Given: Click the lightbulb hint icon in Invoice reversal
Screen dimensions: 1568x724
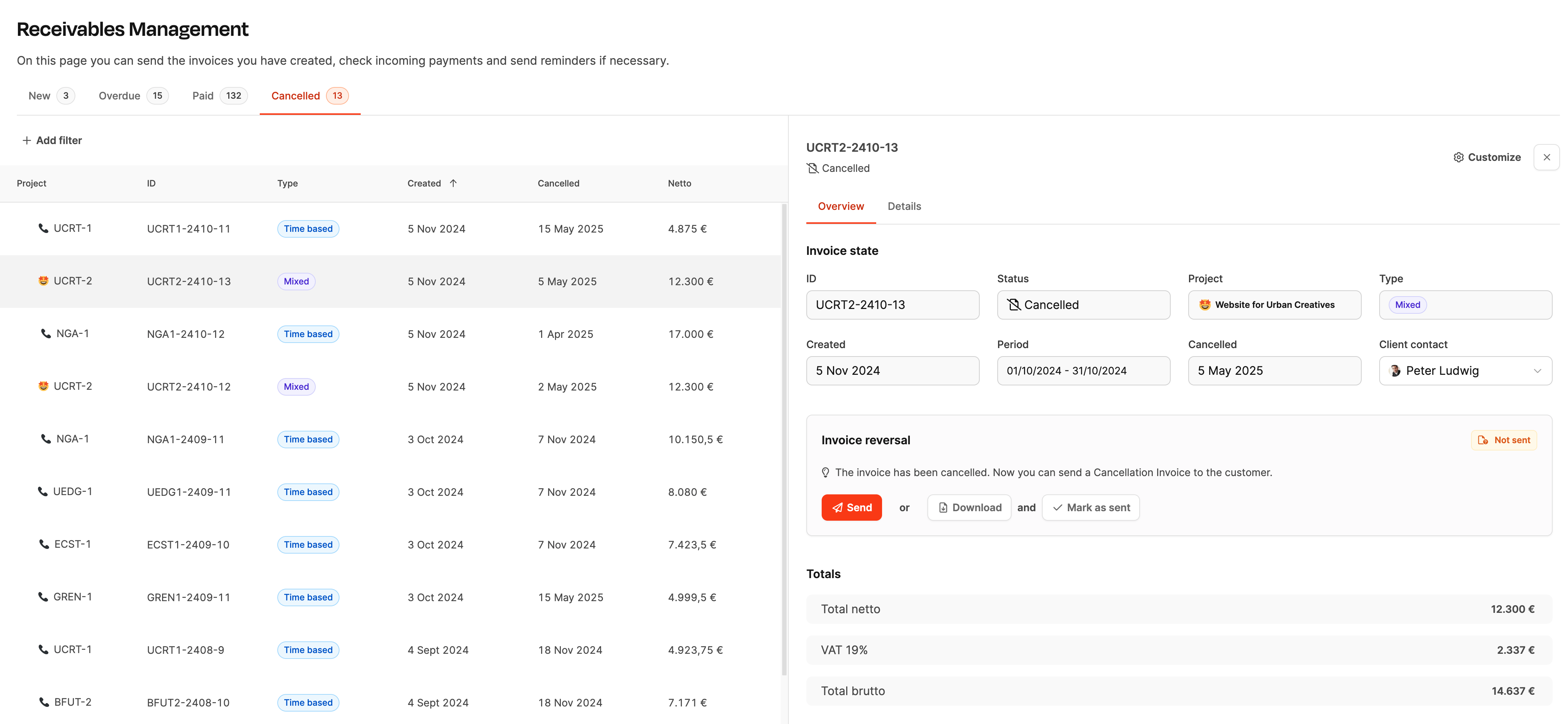Looking at the screenshot, I should coord(825,473).
